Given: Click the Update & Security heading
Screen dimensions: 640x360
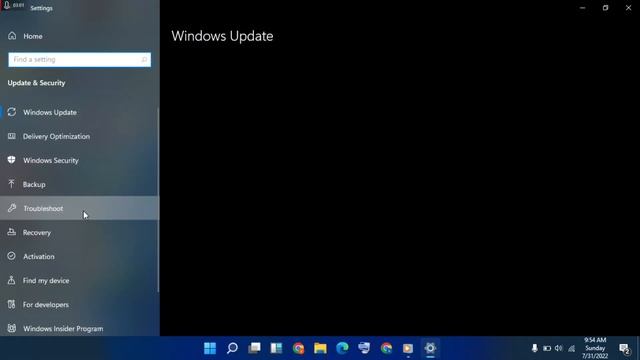Looking at the screenshot, I should 36,83.
